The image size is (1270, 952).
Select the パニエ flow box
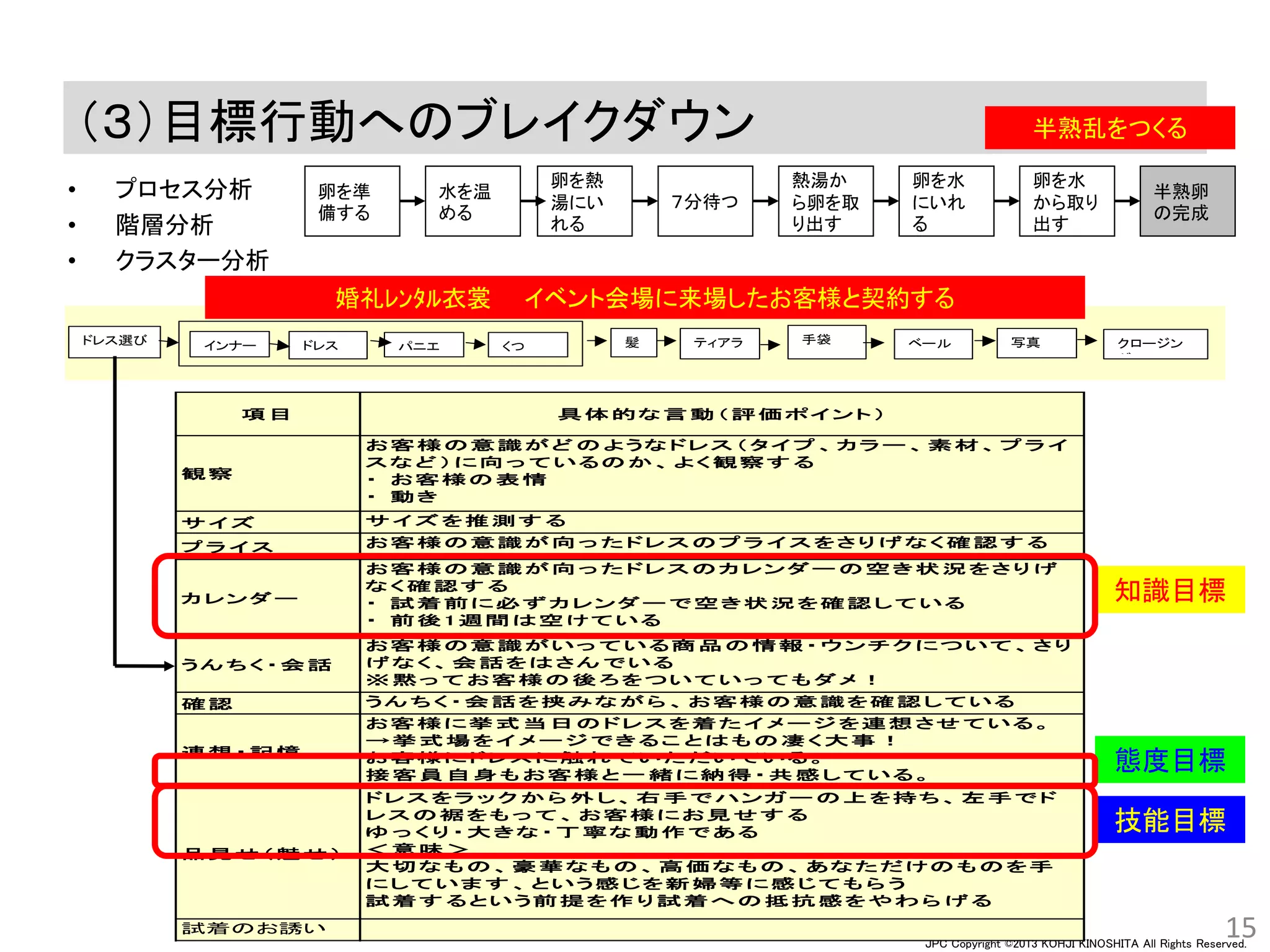point(424,345)
